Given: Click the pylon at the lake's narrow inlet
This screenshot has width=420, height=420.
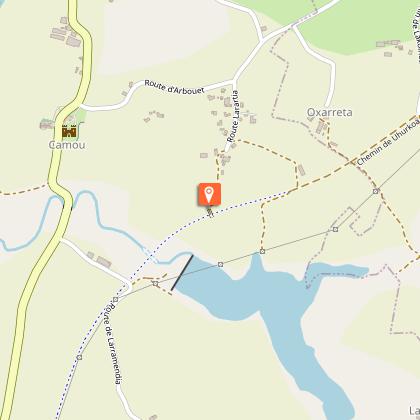Looking at the screenshot, I should pyautogui.click(x=262, y=251).
